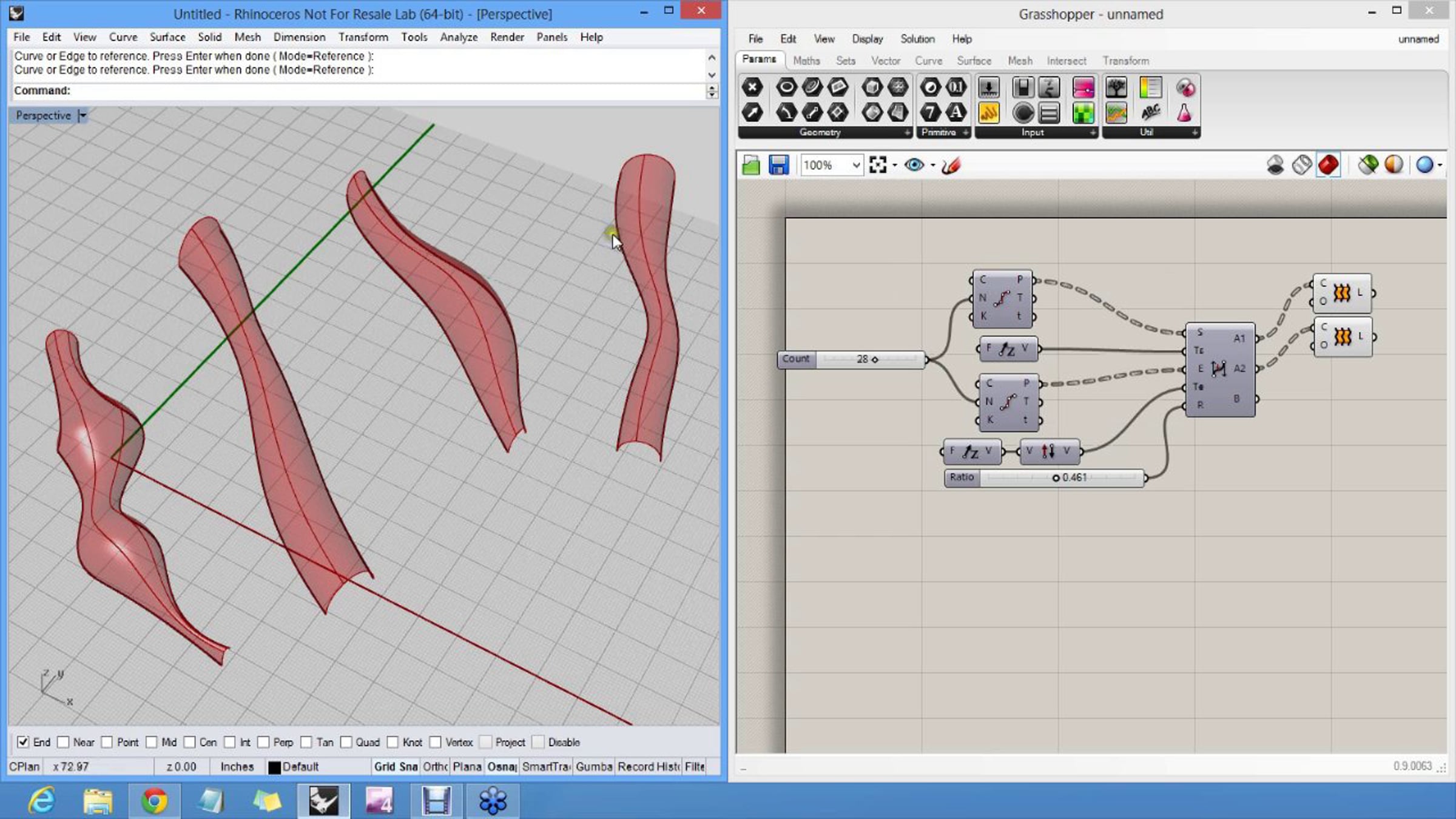This screenshot has width=1456, height=819.
Task: Open the named views eye icon
Action: click(914, 165)
